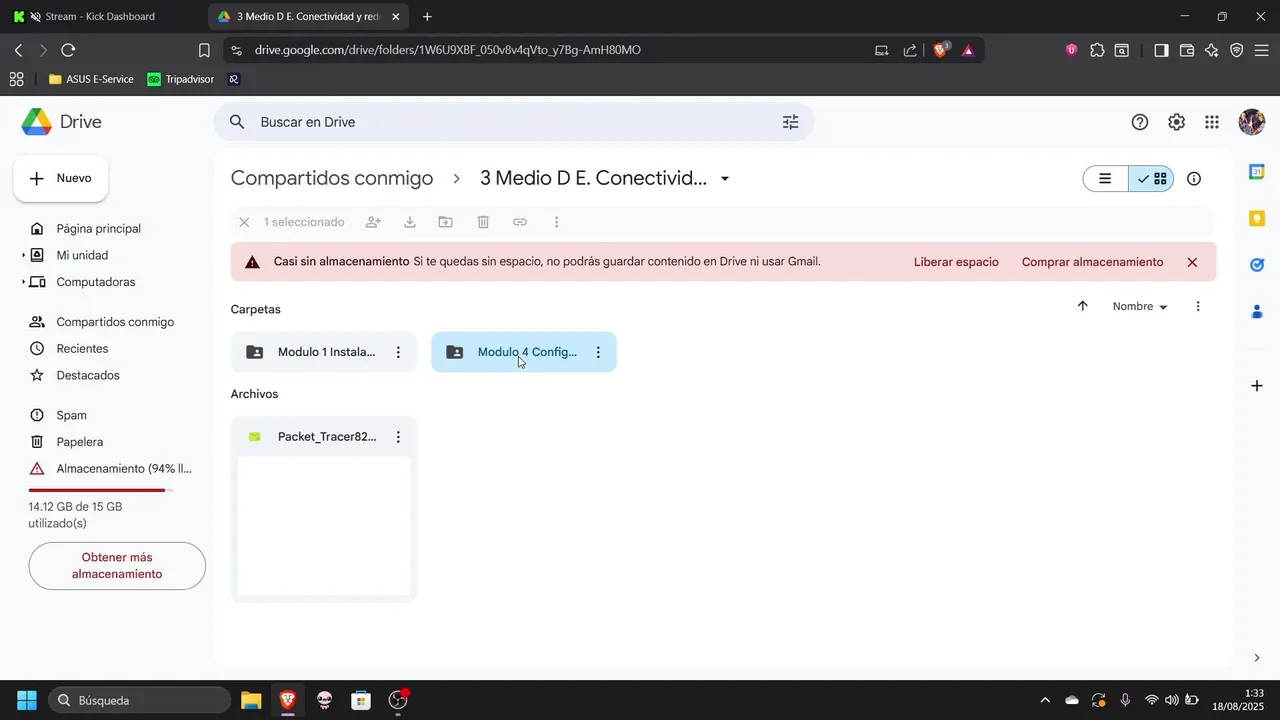The height and width of the screenshot is (720, 1280).
Task: Click the address bar URL
Action: point(448,50)
